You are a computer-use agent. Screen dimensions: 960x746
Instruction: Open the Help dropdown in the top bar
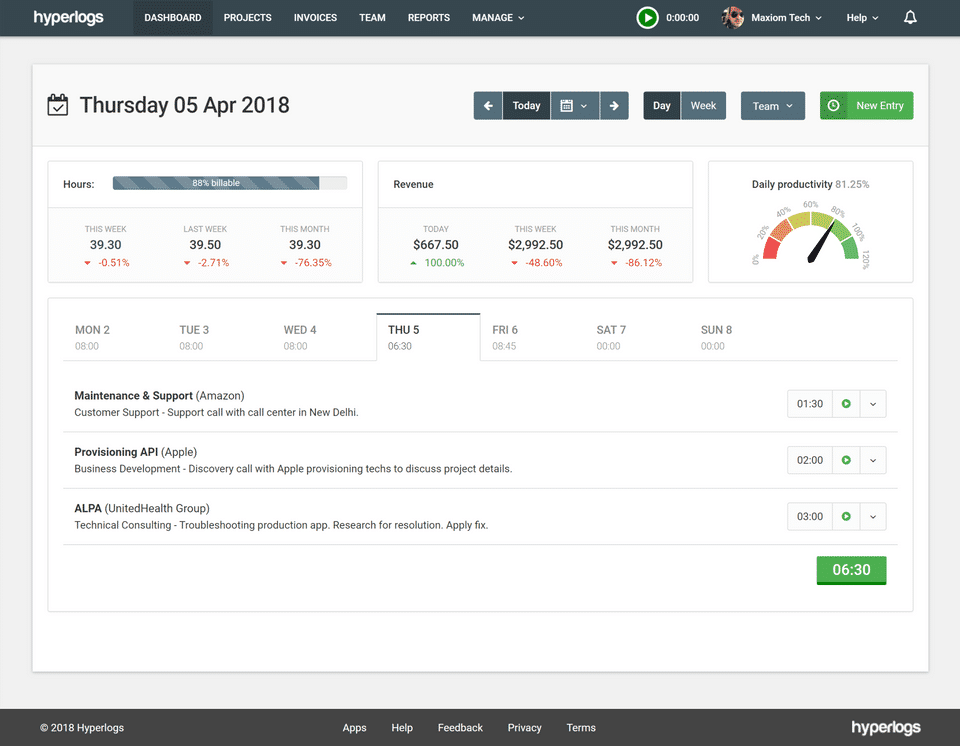pos(862,18)
